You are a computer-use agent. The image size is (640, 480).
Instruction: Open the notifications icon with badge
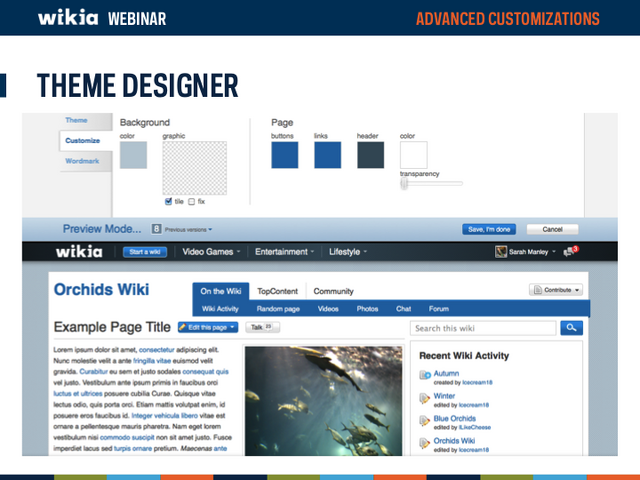pyautogui.click(x=571, y=251)
